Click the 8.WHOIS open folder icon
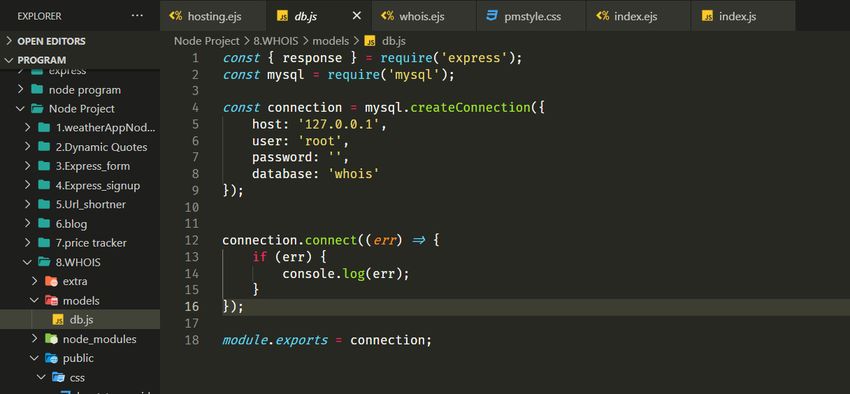 pyautogui.click(x=44, y=262)
